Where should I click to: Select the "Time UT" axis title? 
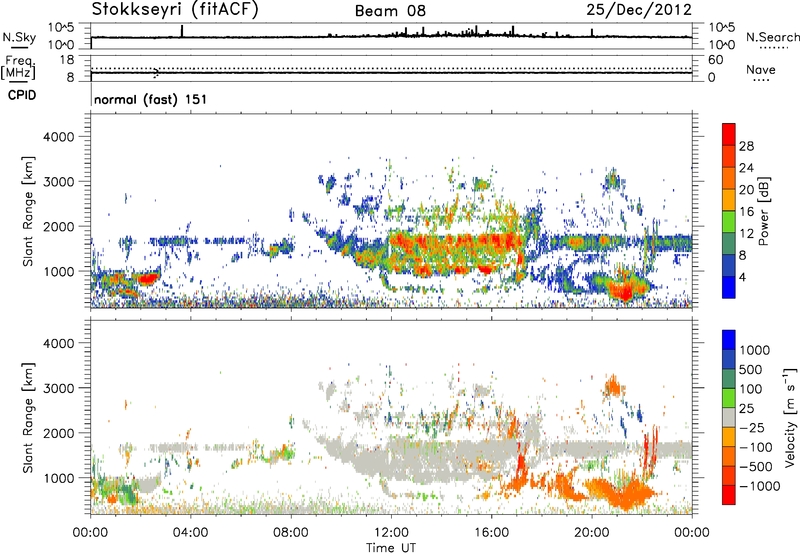coord(391,548)
